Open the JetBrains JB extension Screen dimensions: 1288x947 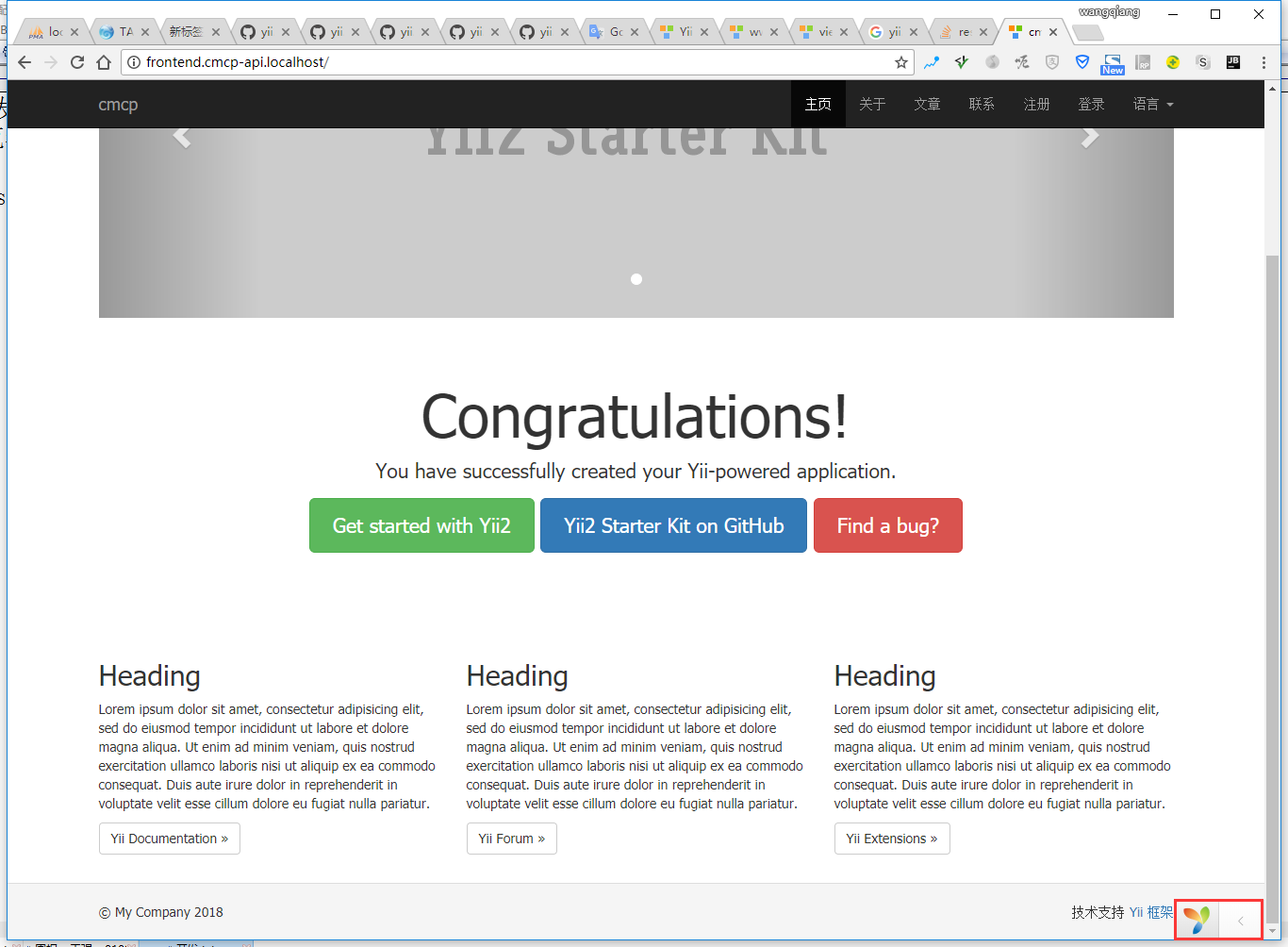pyautogui.click(x=1233, y=62)
